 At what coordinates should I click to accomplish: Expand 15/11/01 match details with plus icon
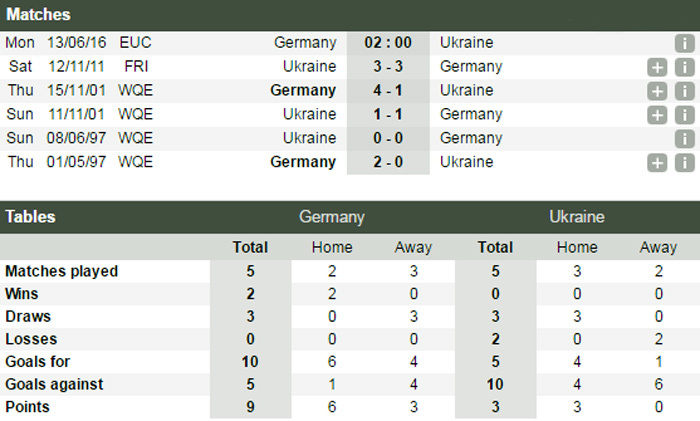coord(657,91)
